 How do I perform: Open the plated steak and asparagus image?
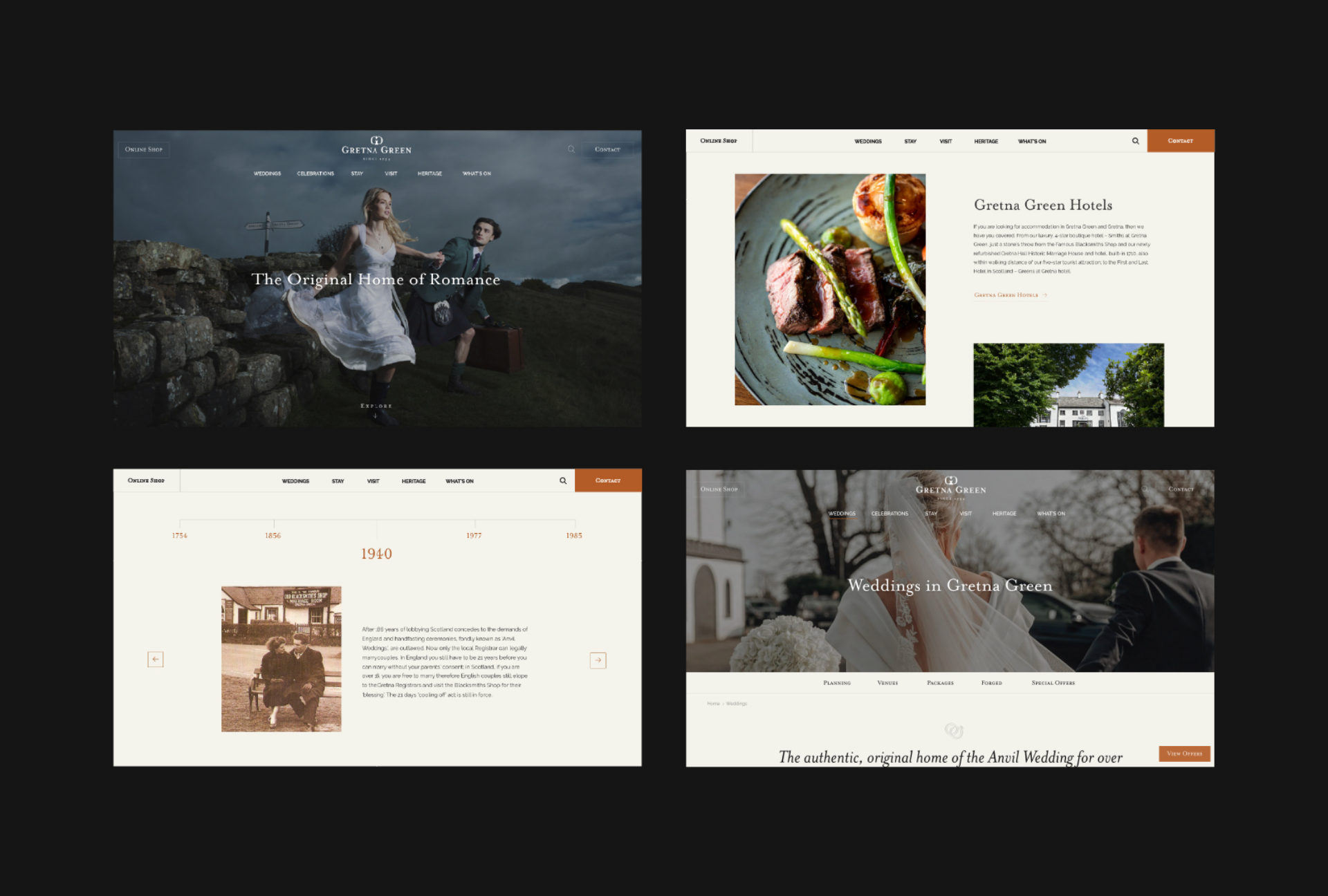(x=830, y=289)
